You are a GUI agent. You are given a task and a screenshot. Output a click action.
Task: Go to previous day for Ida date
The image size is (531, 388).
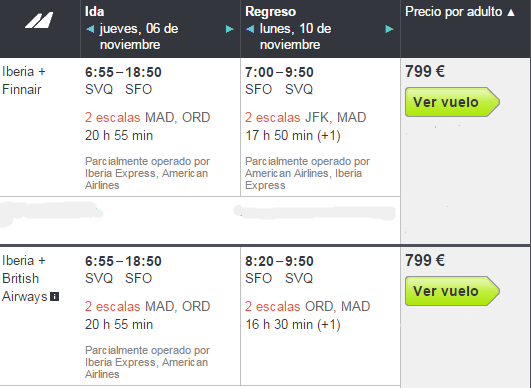coord(90,29)
